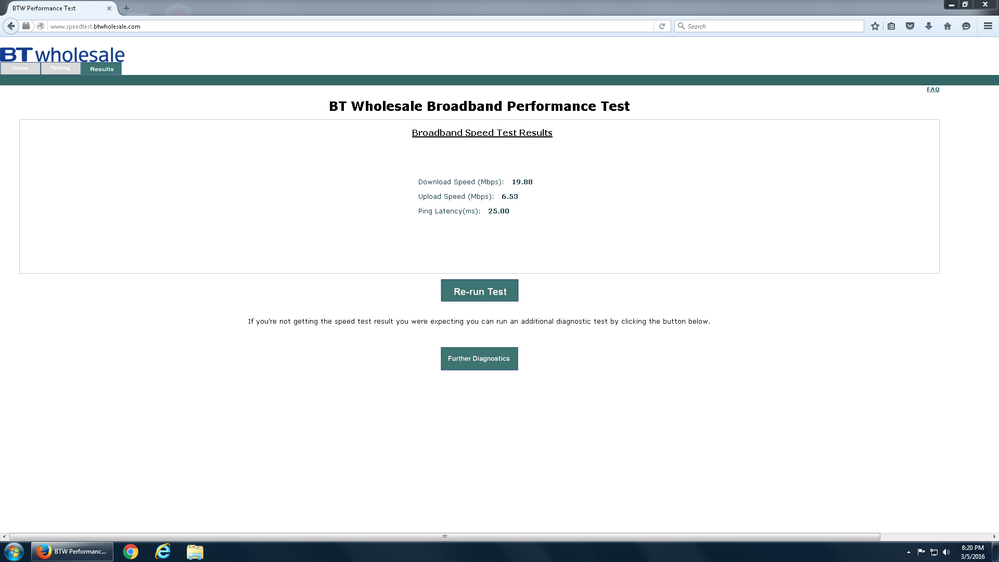Focus the Firefox Search box
Viewport: 999px width, 562px height.
769,26
